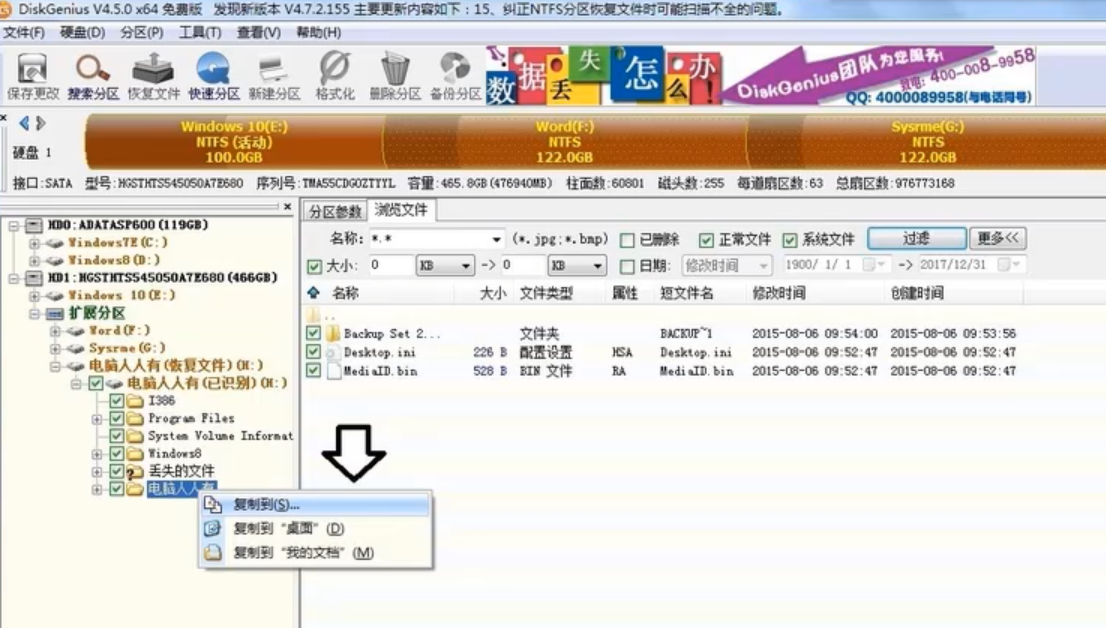Uncheck the Desktop.ini file checkbox

tap(314, 352)
